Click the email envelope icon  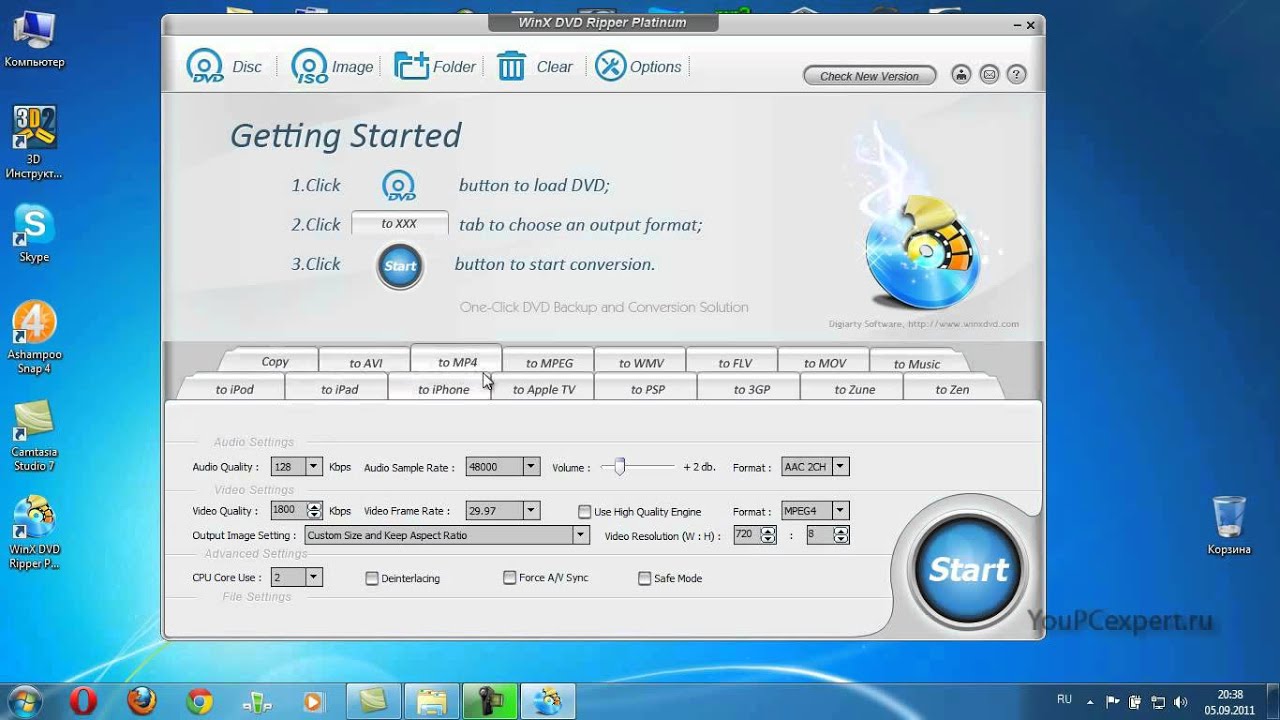pyautogui.click(x=989, y=75)
